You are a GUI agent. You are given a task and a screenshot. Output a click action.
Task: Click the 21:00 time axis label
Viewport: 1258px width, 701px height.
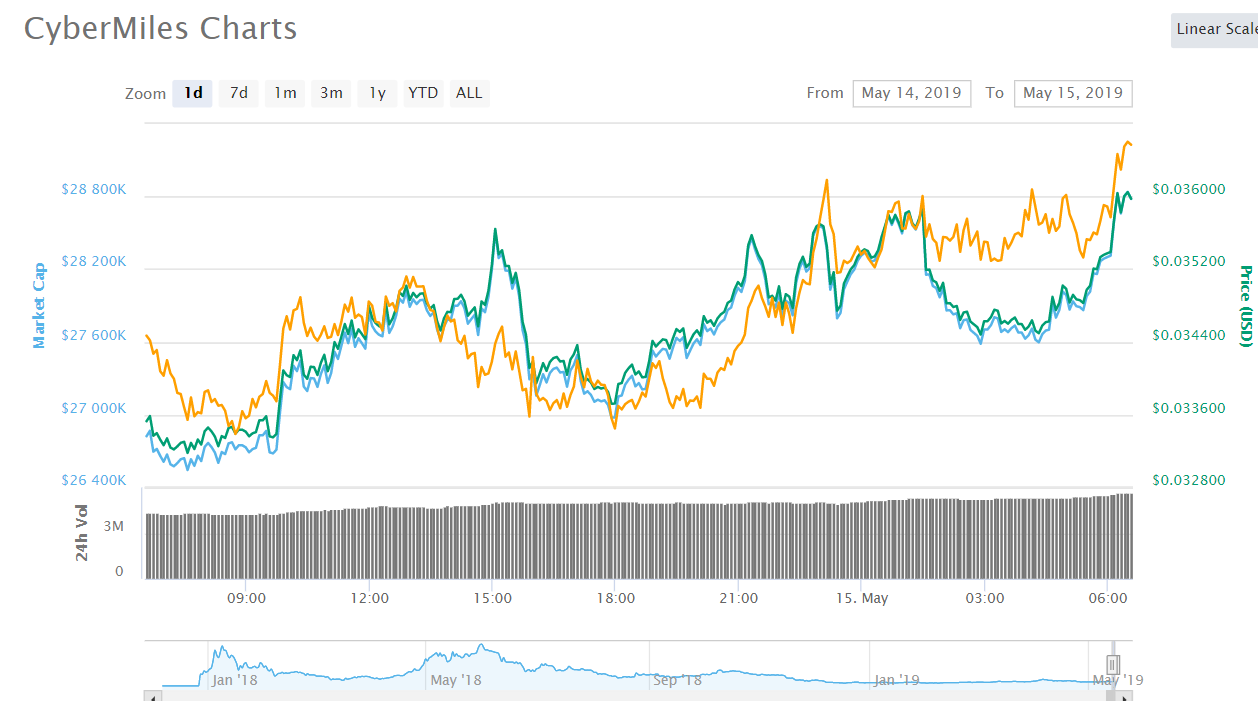click(739, 599)
